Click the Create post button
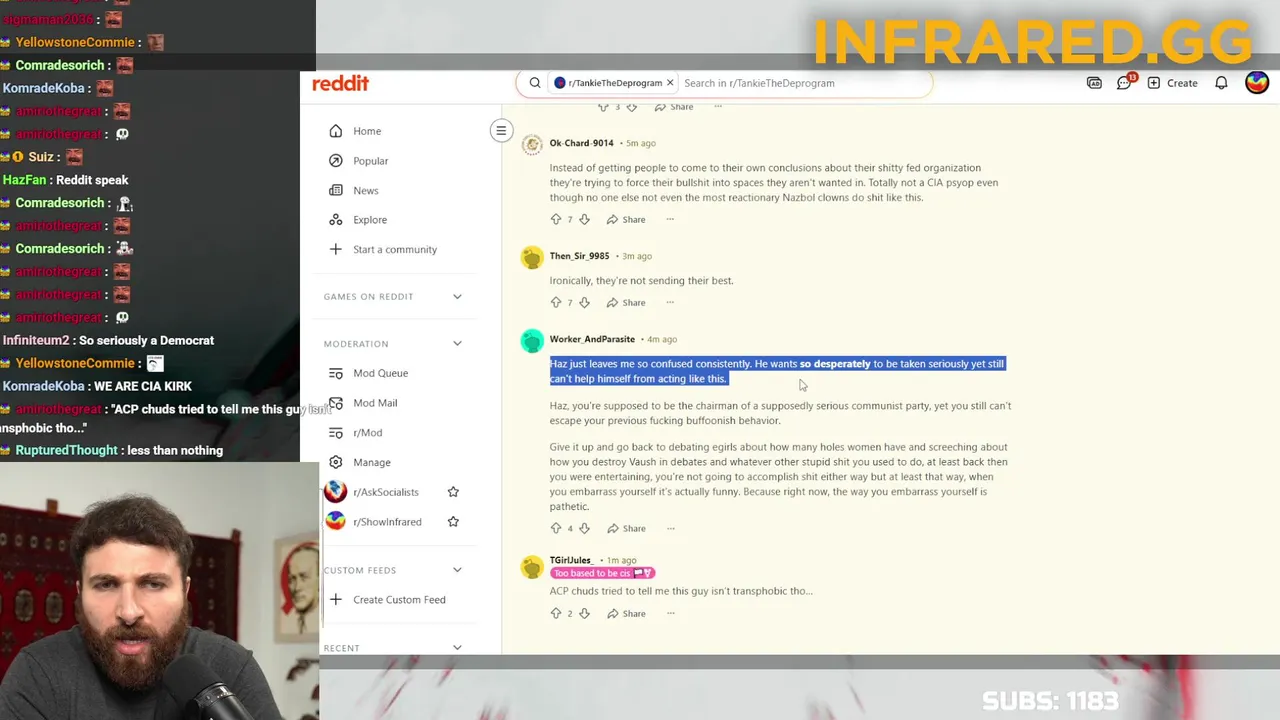Viewport: 1280px width, 720px height. pyautogui.click(x=1172, y=83)
